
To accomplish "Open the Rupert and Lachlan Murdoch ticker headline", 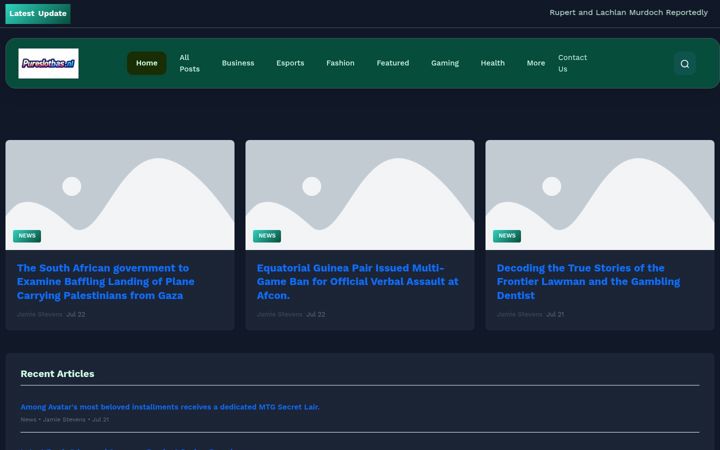I will pyautogui.click(x=628, y=12).
